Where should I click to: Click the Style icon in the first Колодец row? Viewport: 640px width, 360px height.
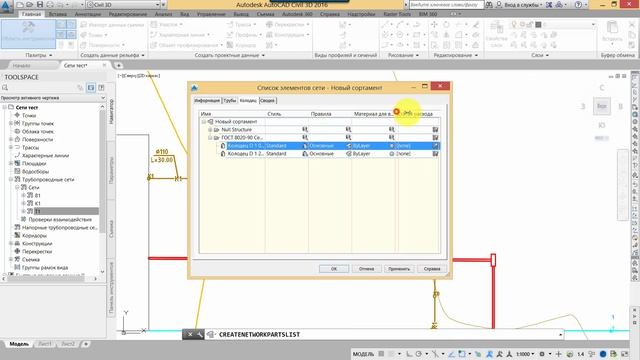(x=305, y=146)
